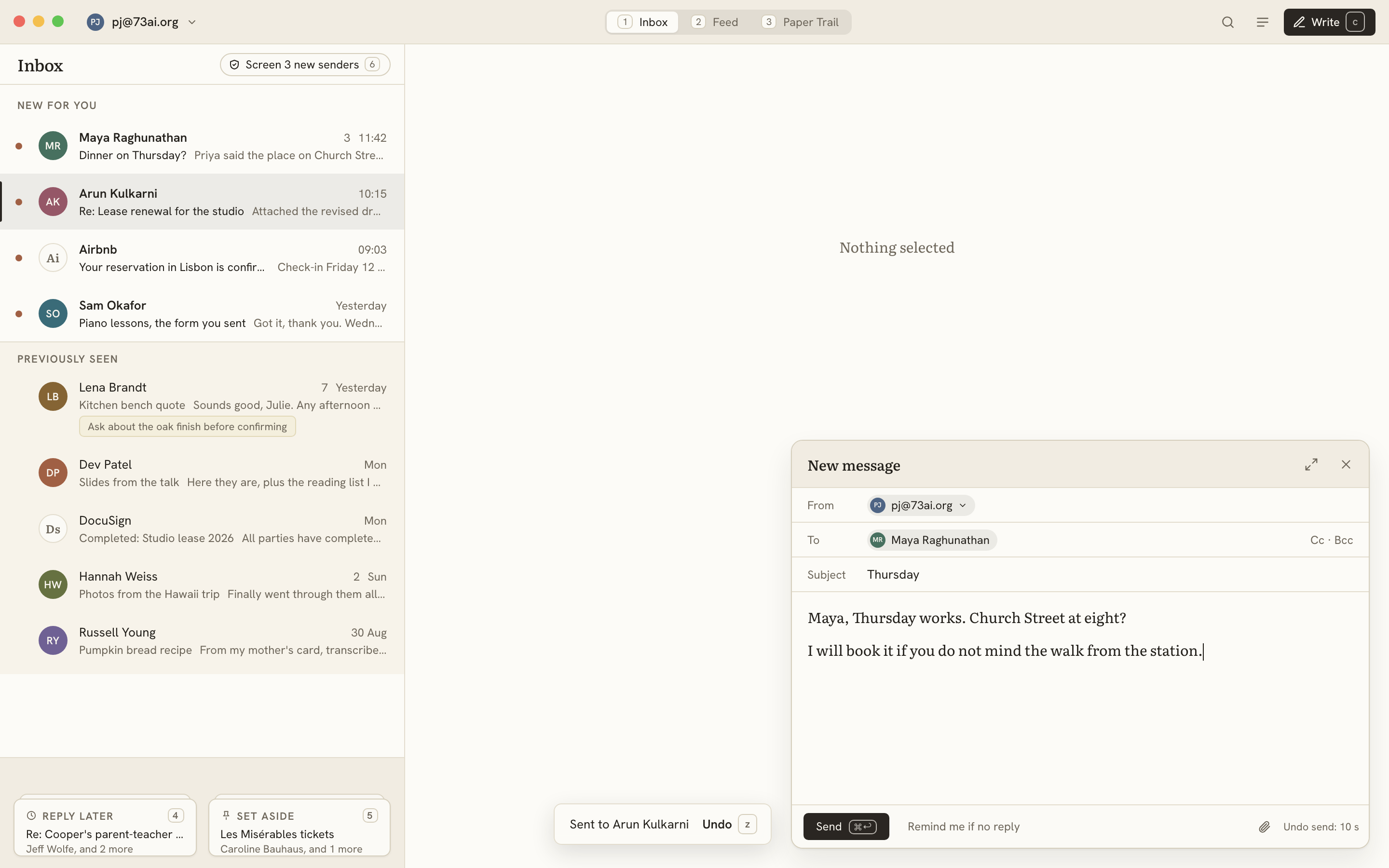
Task: Click the Write compose button
Action: 1329,22
